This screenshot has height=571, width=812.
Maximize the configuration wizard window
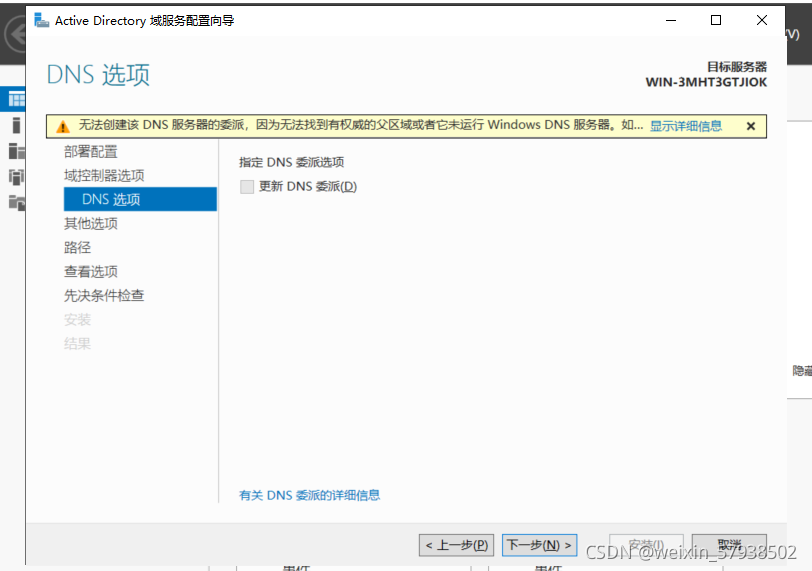[x=716, y=20]
